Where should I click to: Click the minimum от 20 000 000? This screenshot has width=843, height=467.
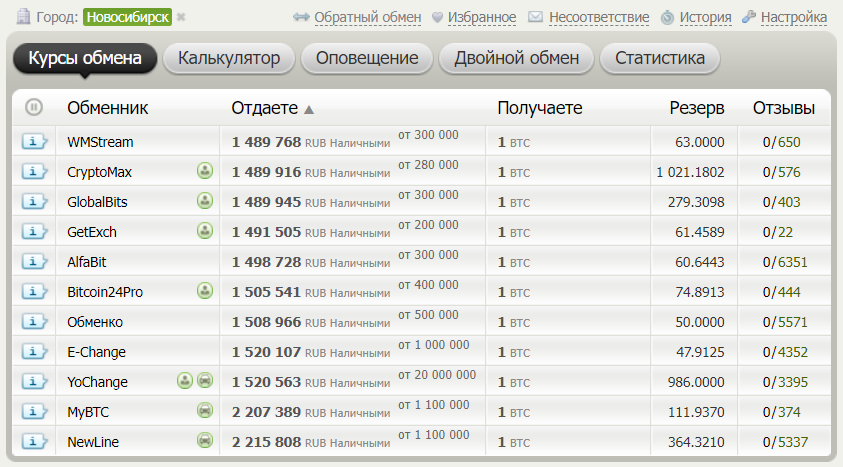437,375
